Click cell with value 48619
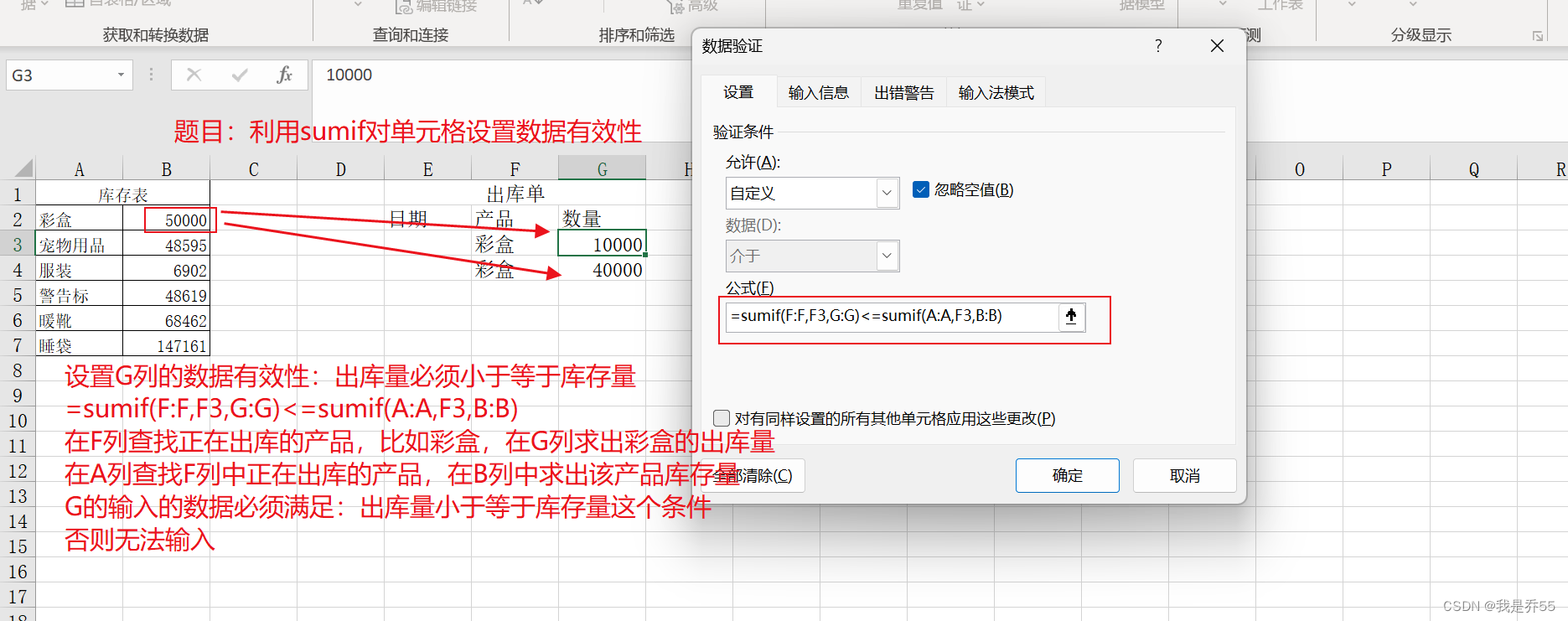1568x621 pixels. point(166,295)
